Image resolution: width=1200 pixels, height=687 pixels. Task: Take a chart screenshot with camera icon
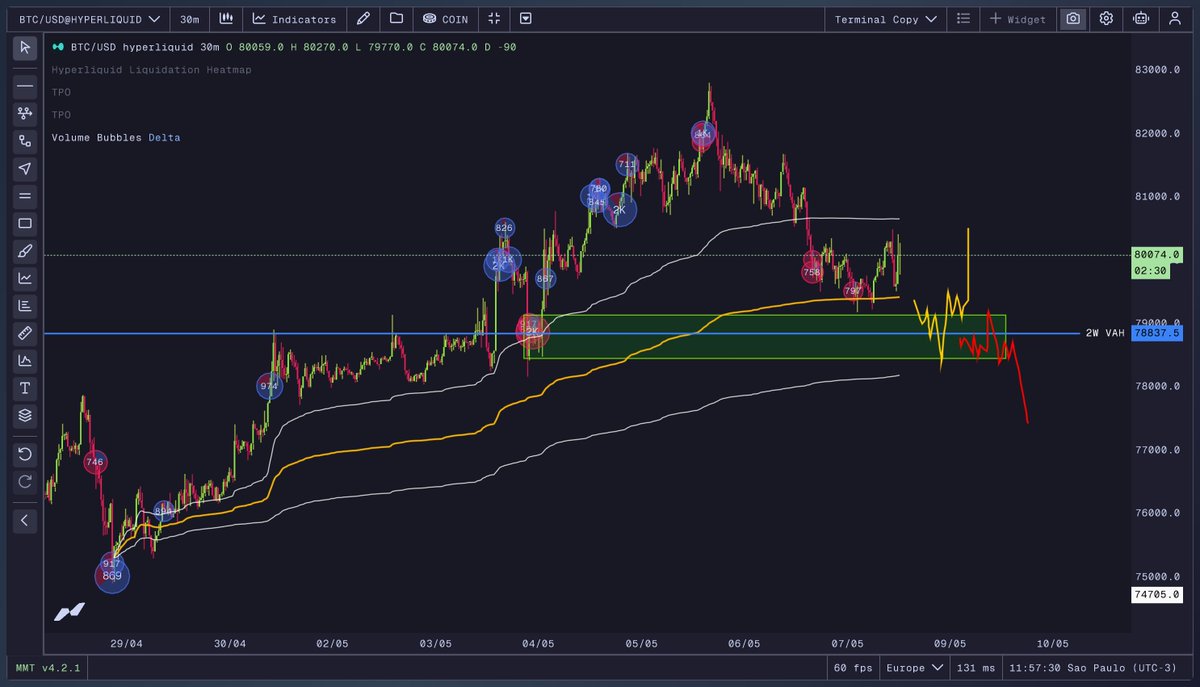[x=1073, y=19]
